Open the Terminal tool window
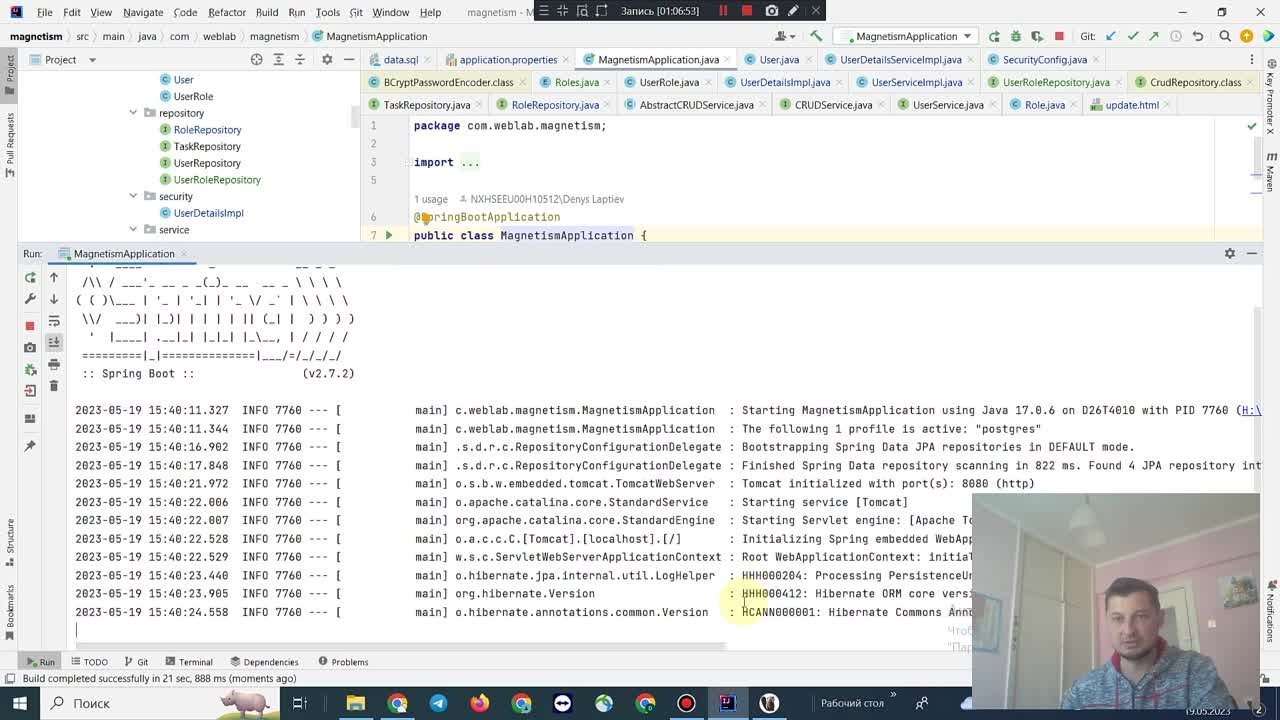This screenshot has width=1280, height=720. (x=188, y=662)
